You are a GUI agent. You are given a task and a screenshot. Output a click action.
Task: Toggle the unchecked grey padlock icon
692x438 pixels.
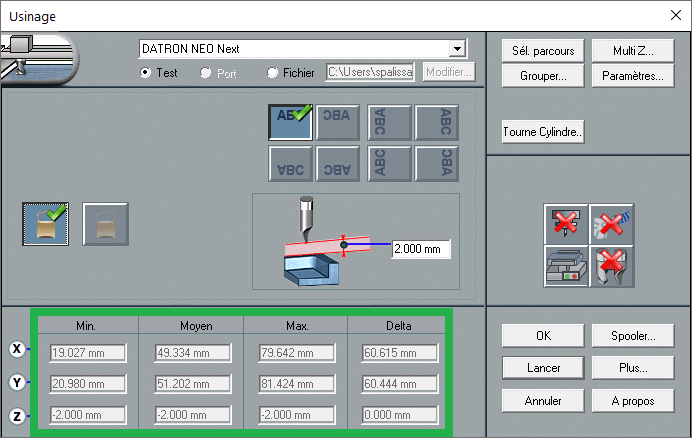tap(104, 224)
